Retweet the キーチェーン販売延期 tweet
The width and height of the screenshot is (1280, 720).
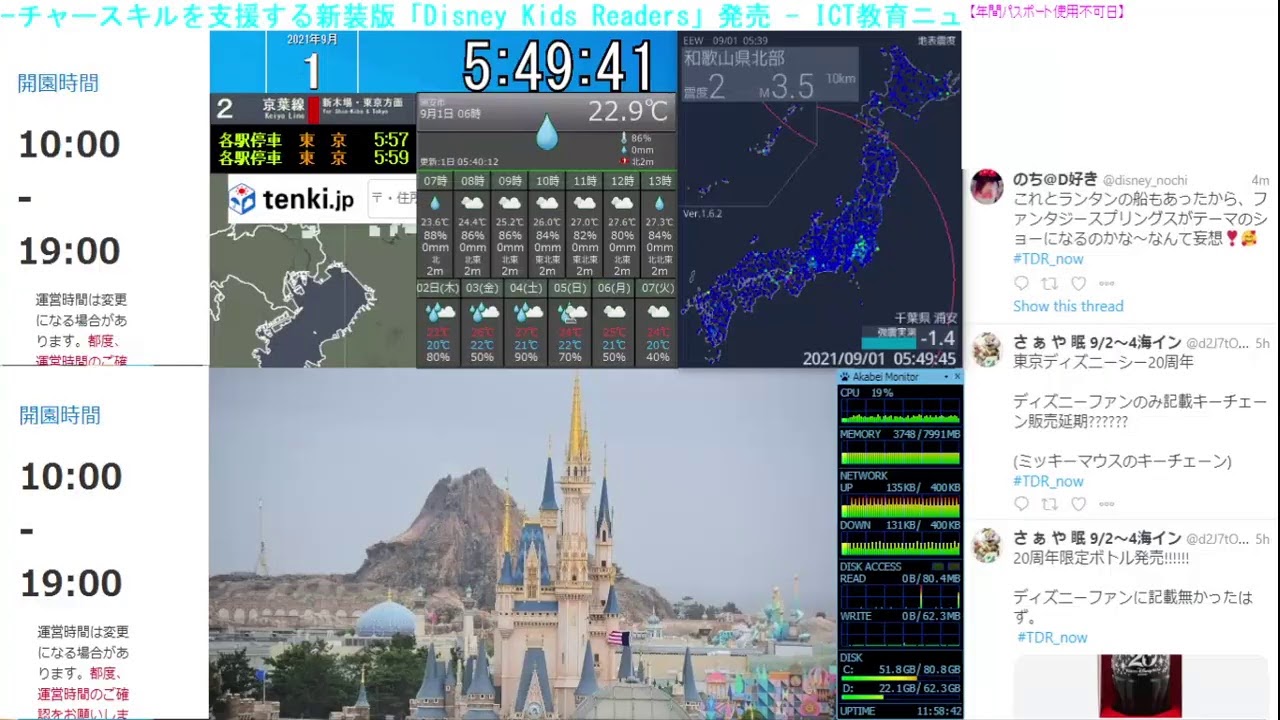coord(1050,504)
